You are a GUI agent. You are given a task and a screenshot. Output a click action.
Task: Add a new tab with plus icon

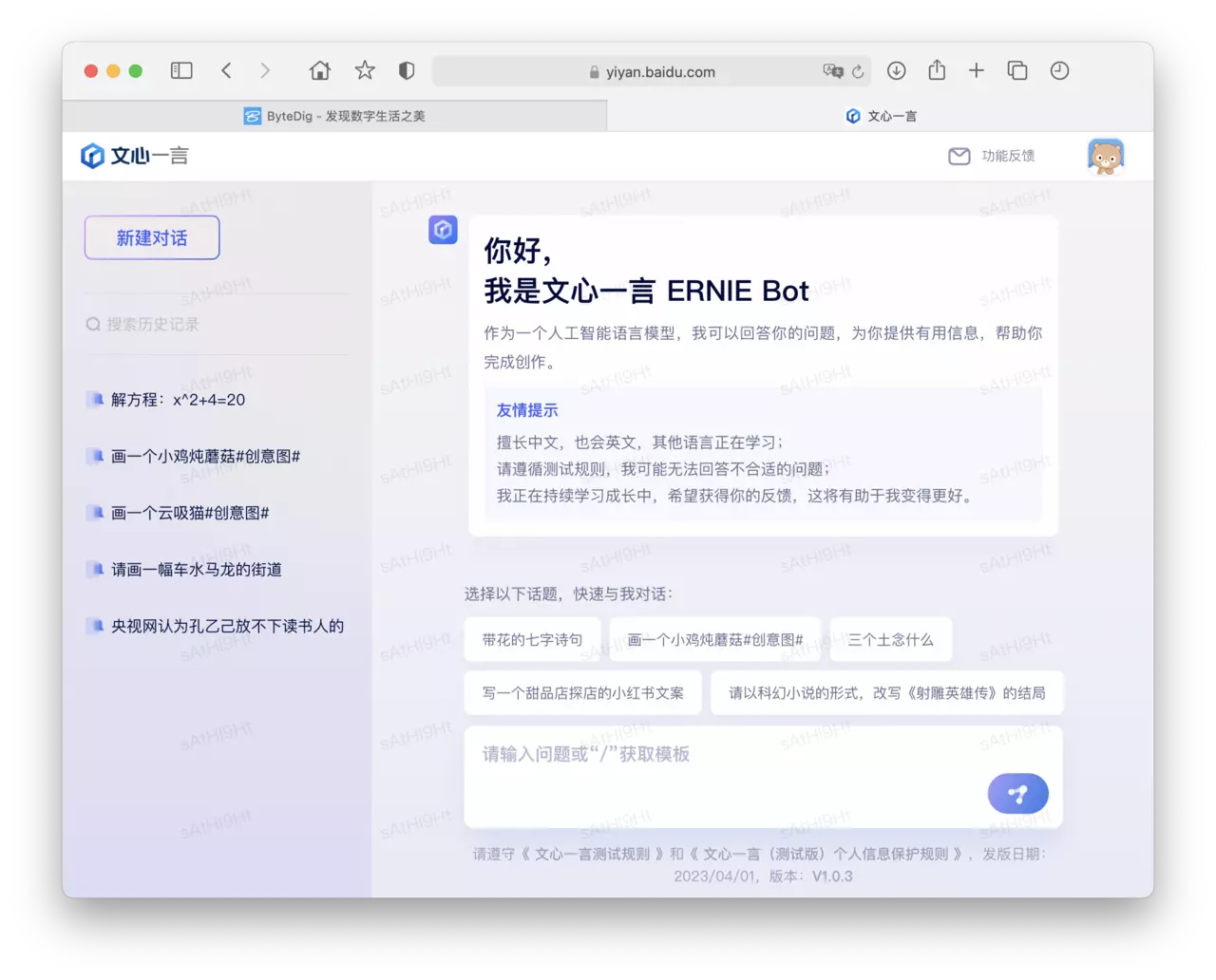click(977, 71)
